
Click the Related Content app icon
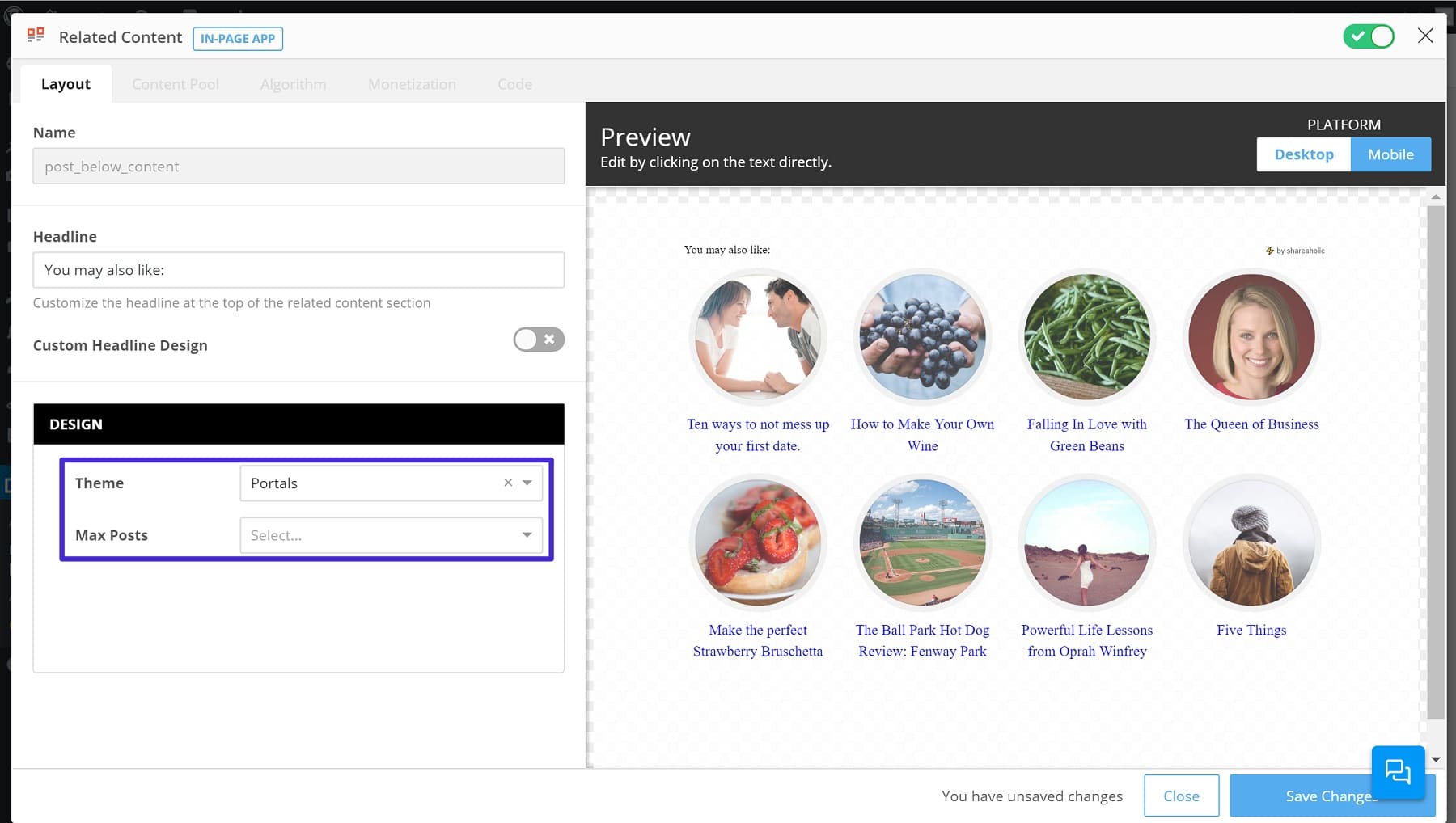(35, 35)
